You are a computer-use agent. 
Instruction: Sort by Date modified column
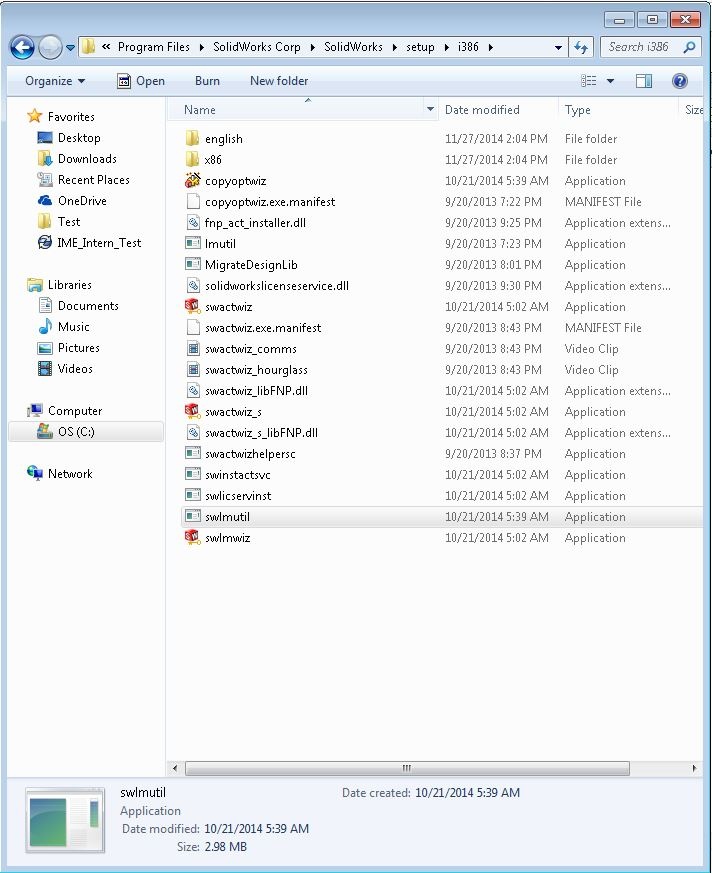point(482,110)
